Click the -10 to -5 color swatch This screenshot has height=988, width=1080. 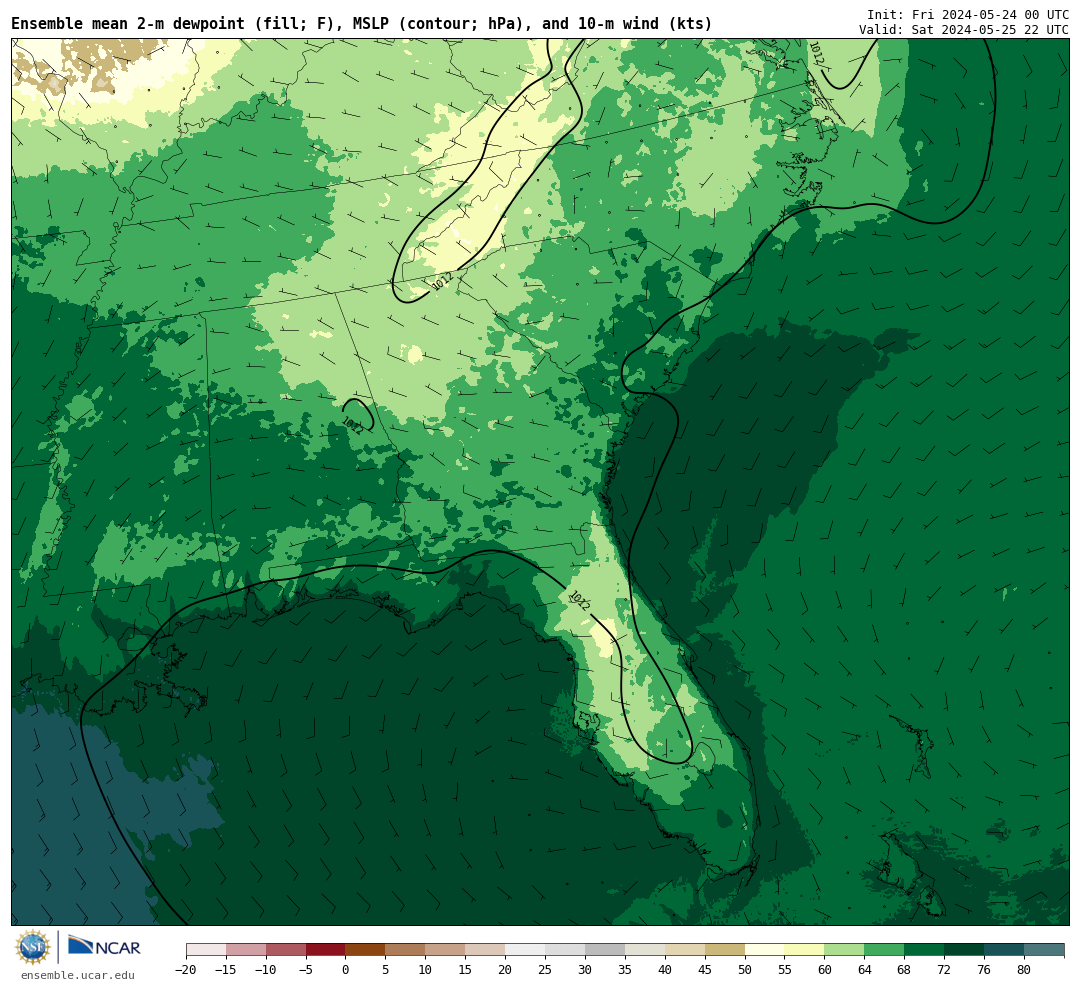[x=286, y=949]
